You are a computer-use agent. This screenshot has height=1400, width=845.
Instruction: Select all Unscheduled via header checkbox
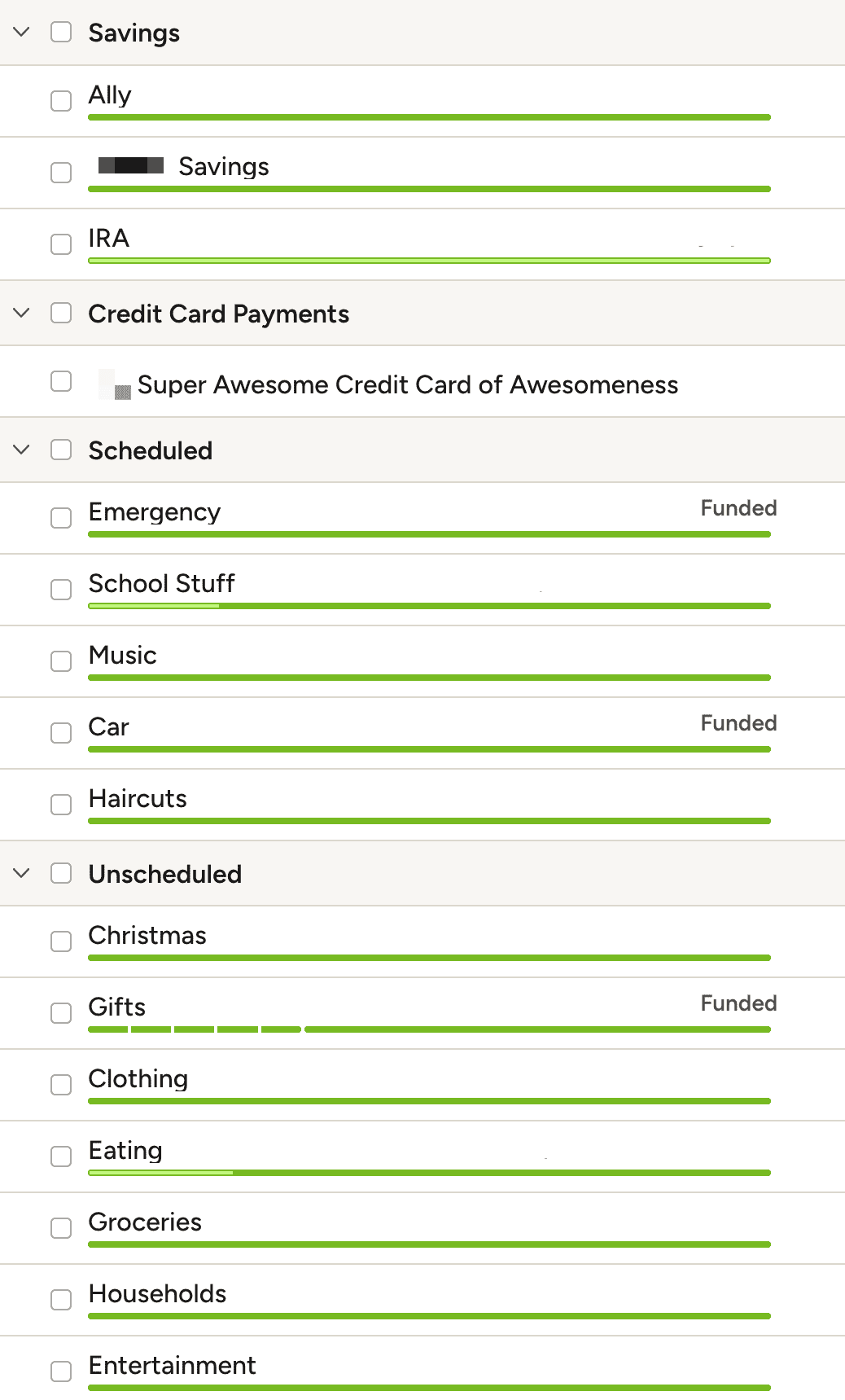tap(61, 873)
